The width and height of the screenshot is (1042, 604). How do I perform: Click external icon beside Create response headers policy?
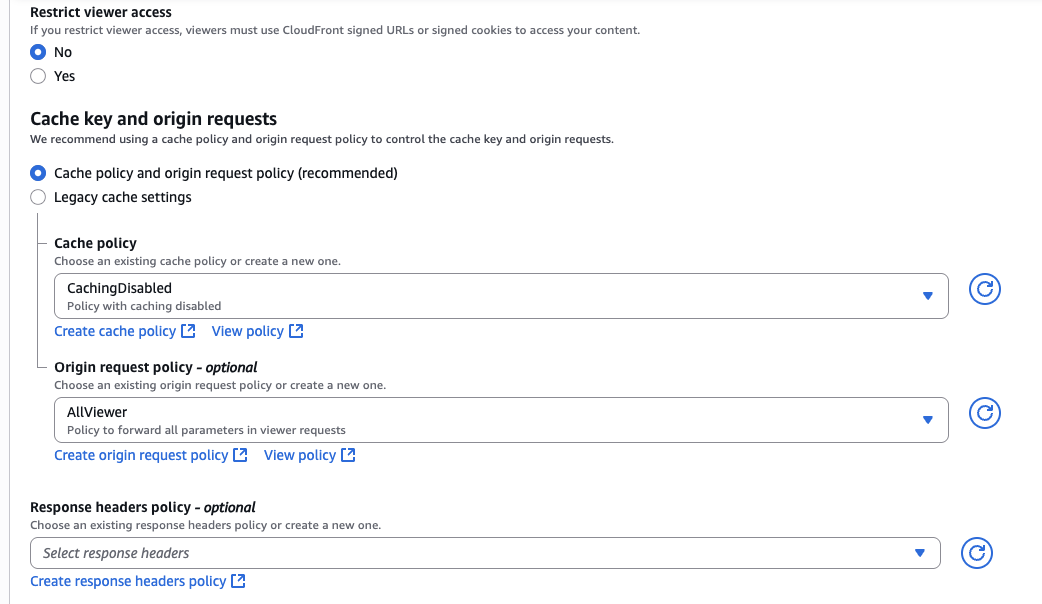(x=238, y=581)
